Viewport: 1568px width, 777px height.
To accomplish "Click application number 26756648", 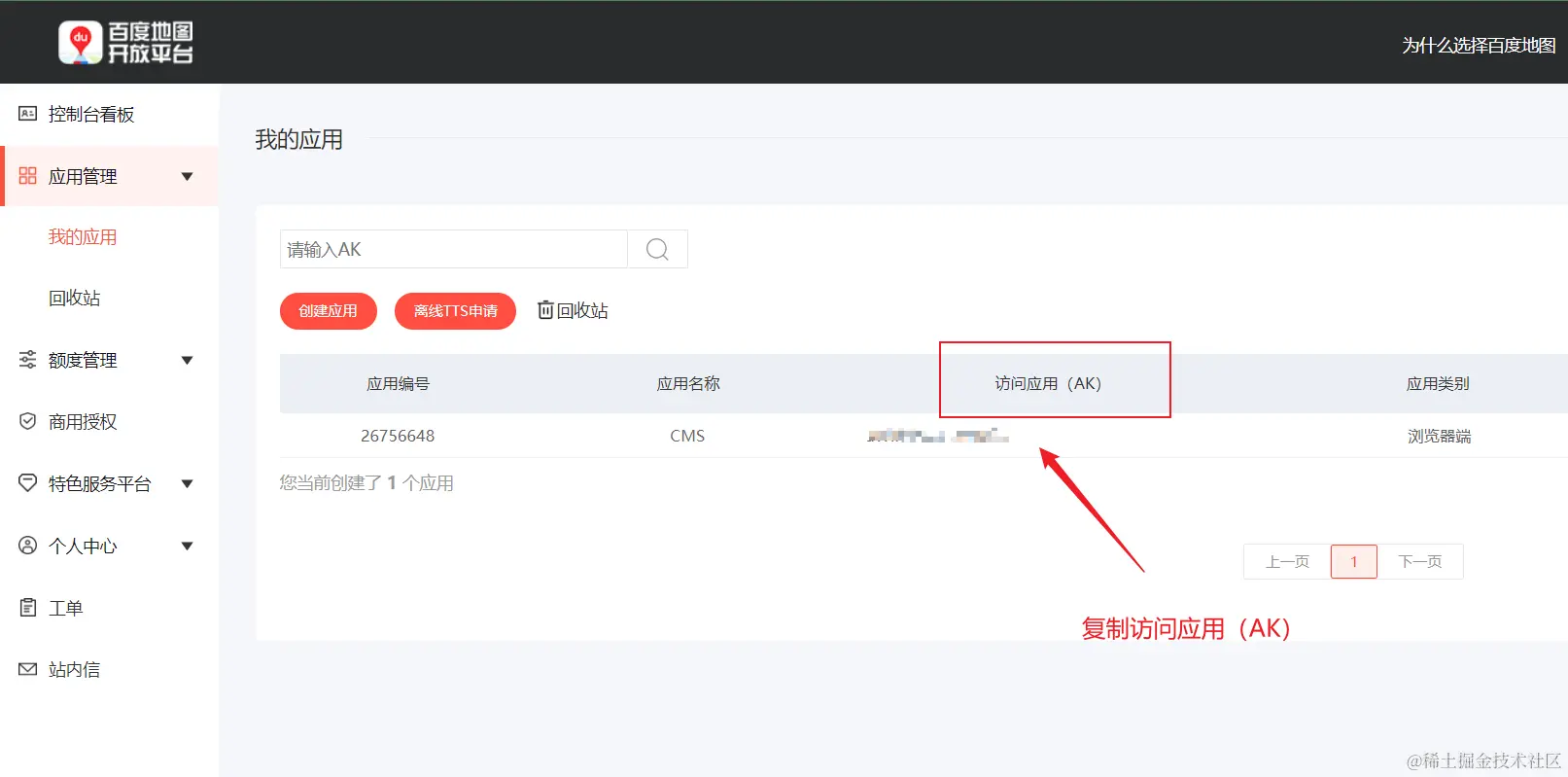I will tap(398, 436).
